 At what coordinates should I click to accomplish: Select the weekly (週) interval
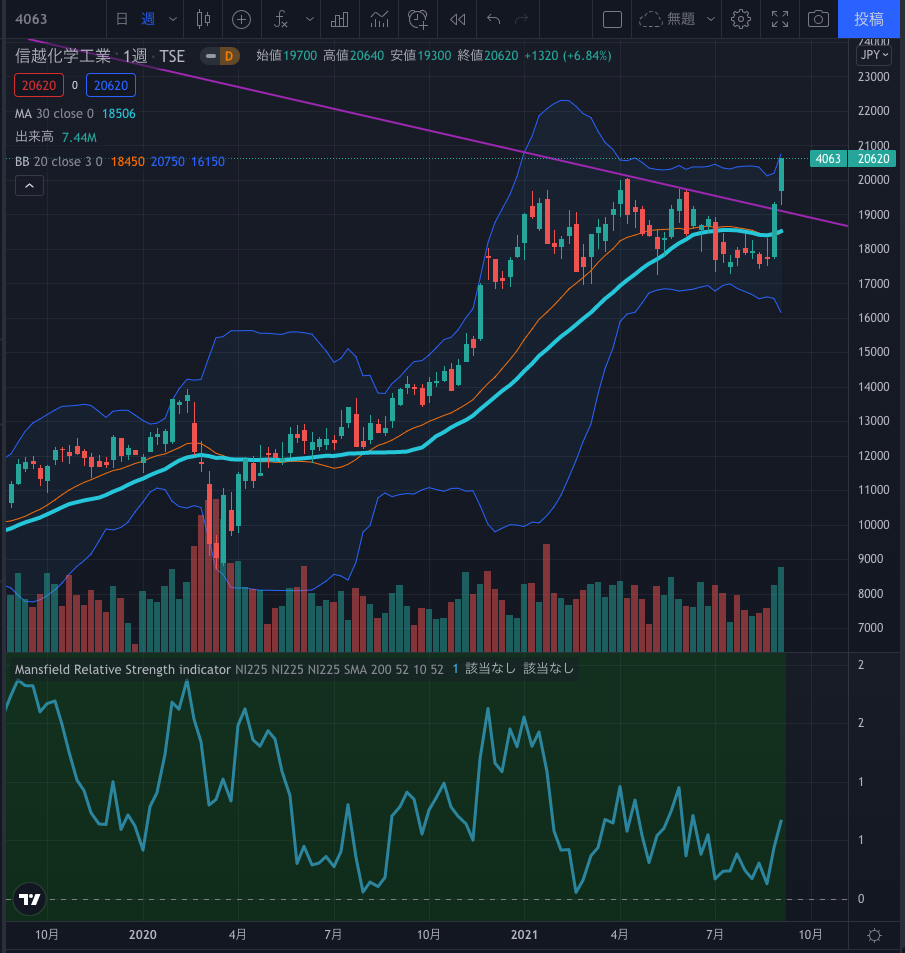pos(148,19)
